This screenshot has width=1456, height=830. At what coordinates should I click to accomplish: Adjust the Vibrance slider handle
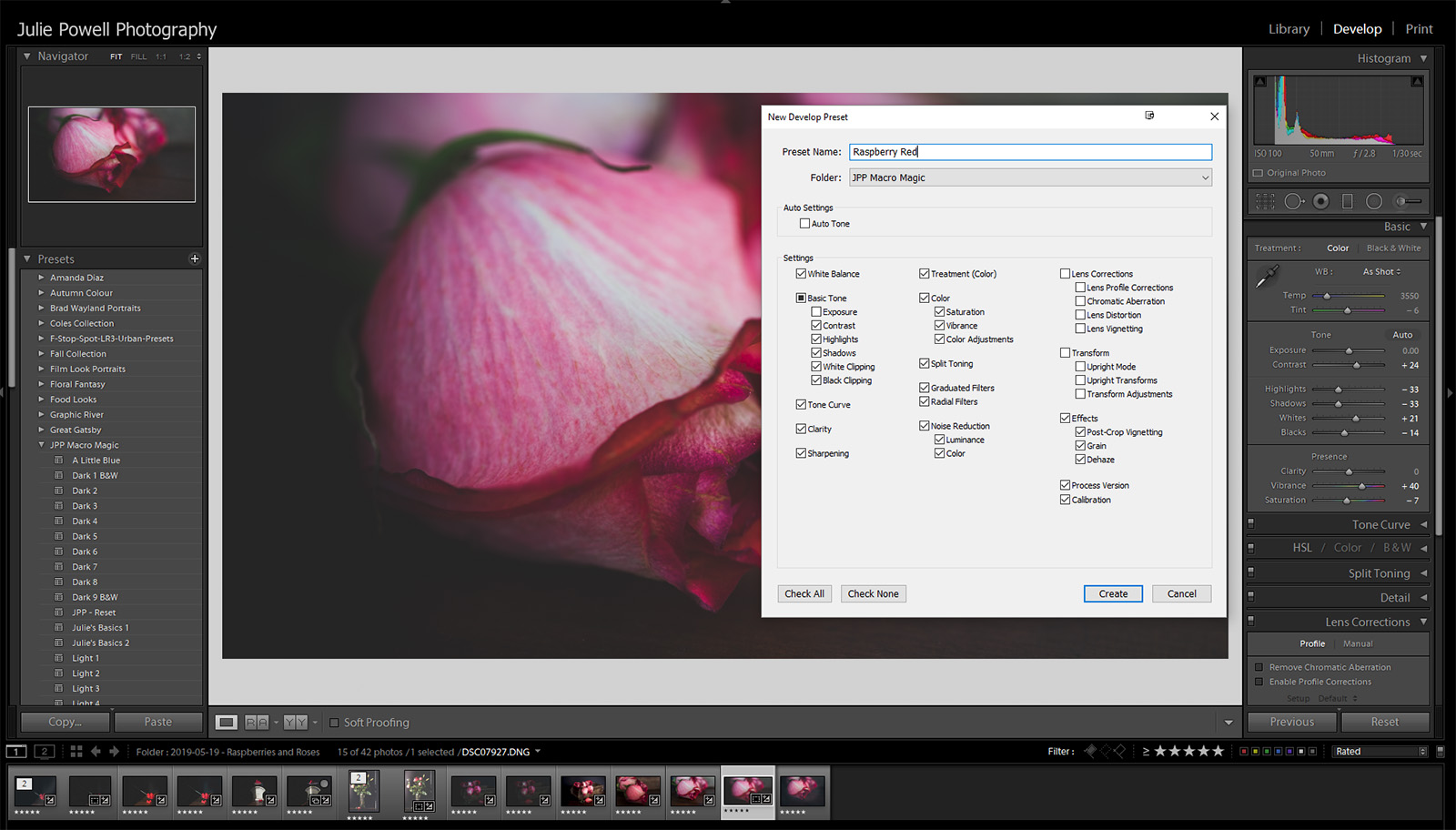(1361, 486)
